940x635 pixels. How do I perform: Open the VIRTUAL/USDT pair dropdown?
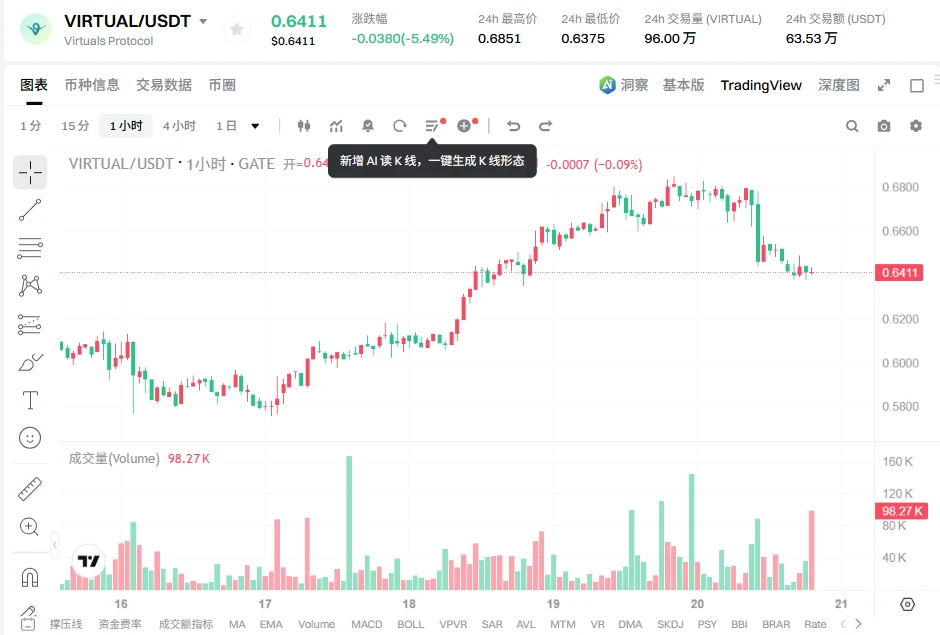[203, 21]
